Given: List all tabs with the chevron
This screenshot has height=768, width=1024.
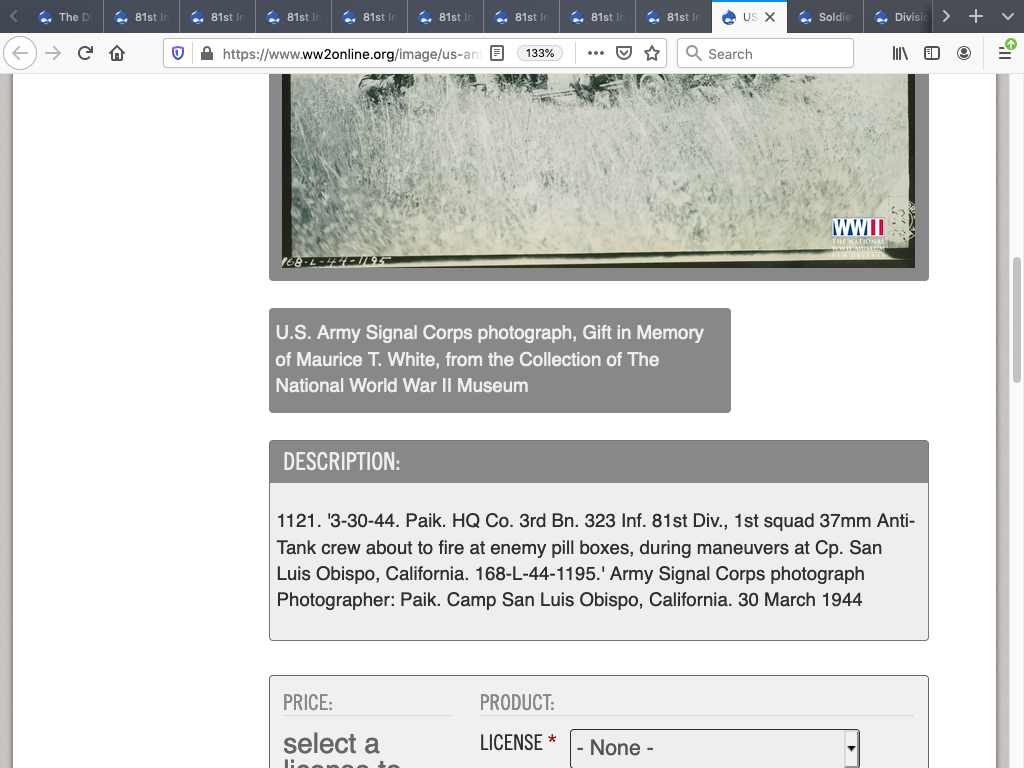Looking at the screenshot, I should (1007, 17).
